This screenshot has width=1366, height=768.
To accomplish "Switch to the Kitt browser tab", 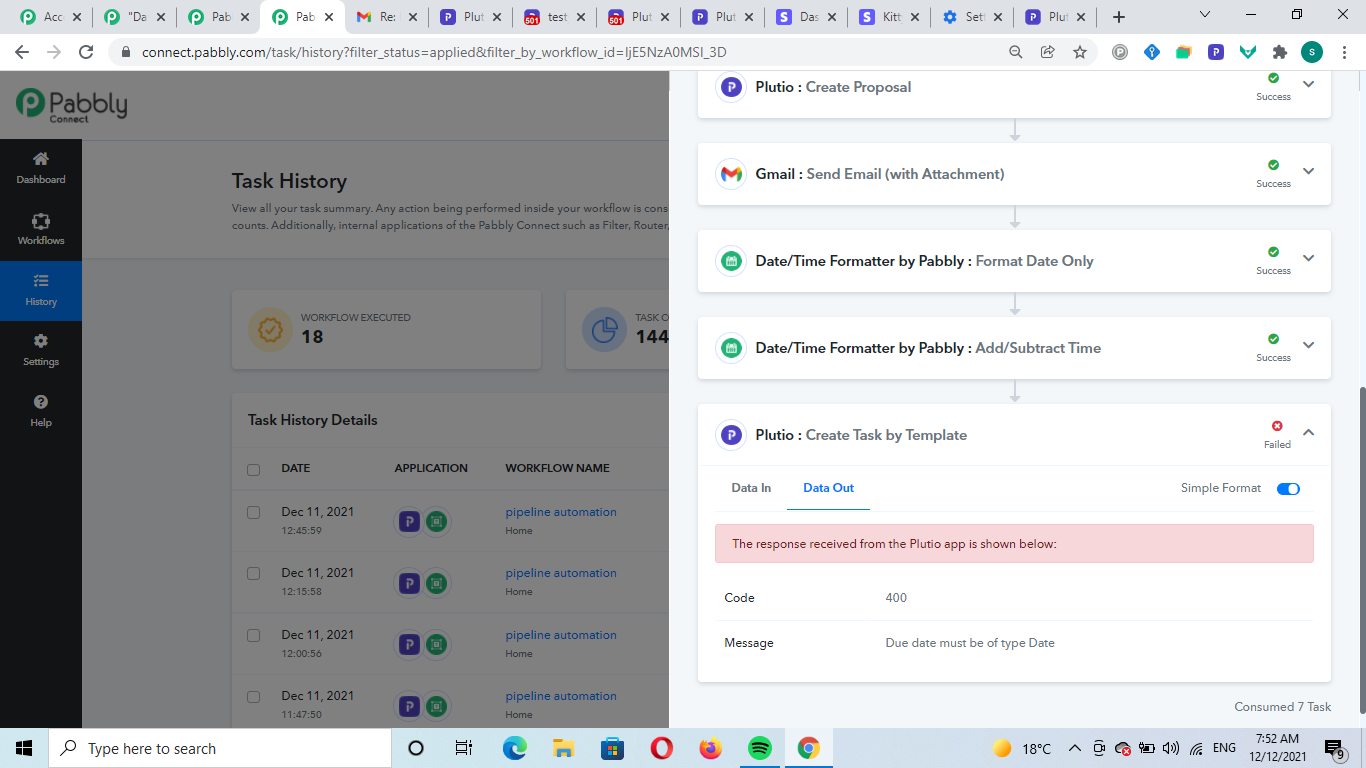I will [890, 17].
